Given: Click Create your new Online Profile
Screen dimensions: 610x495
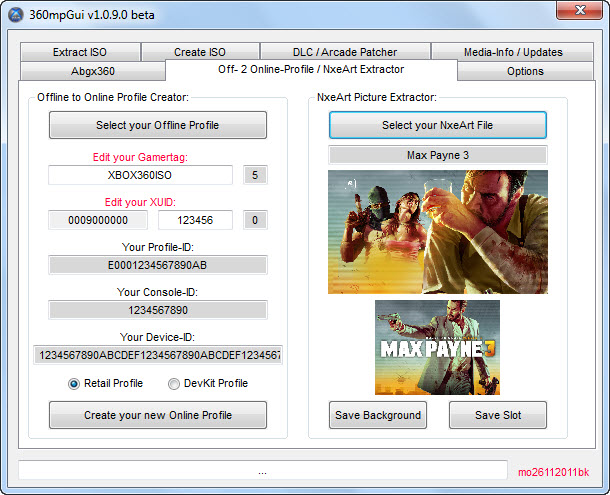Looking at the screenshot, I should 158,415.
